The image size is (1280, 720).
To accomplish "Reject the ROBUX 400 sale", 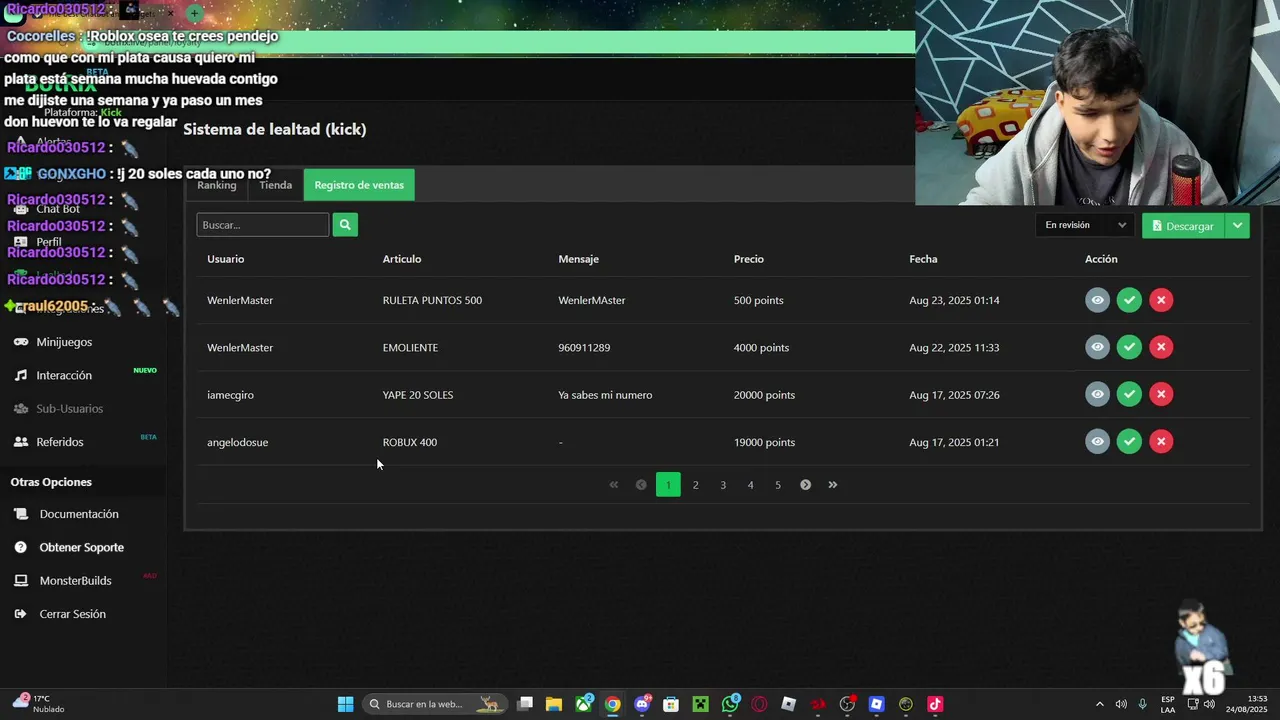I will [x=1161, y=441].
